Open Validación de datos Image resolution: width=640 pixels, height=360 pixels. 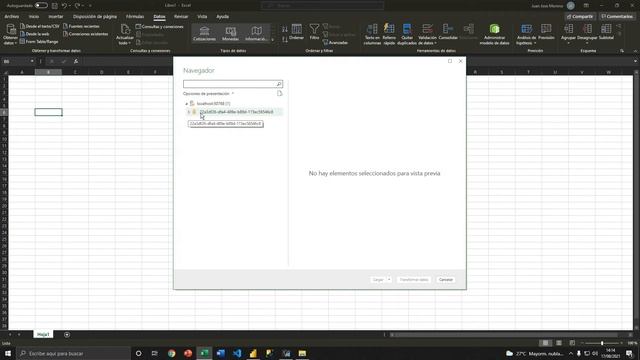click(427, 34)
